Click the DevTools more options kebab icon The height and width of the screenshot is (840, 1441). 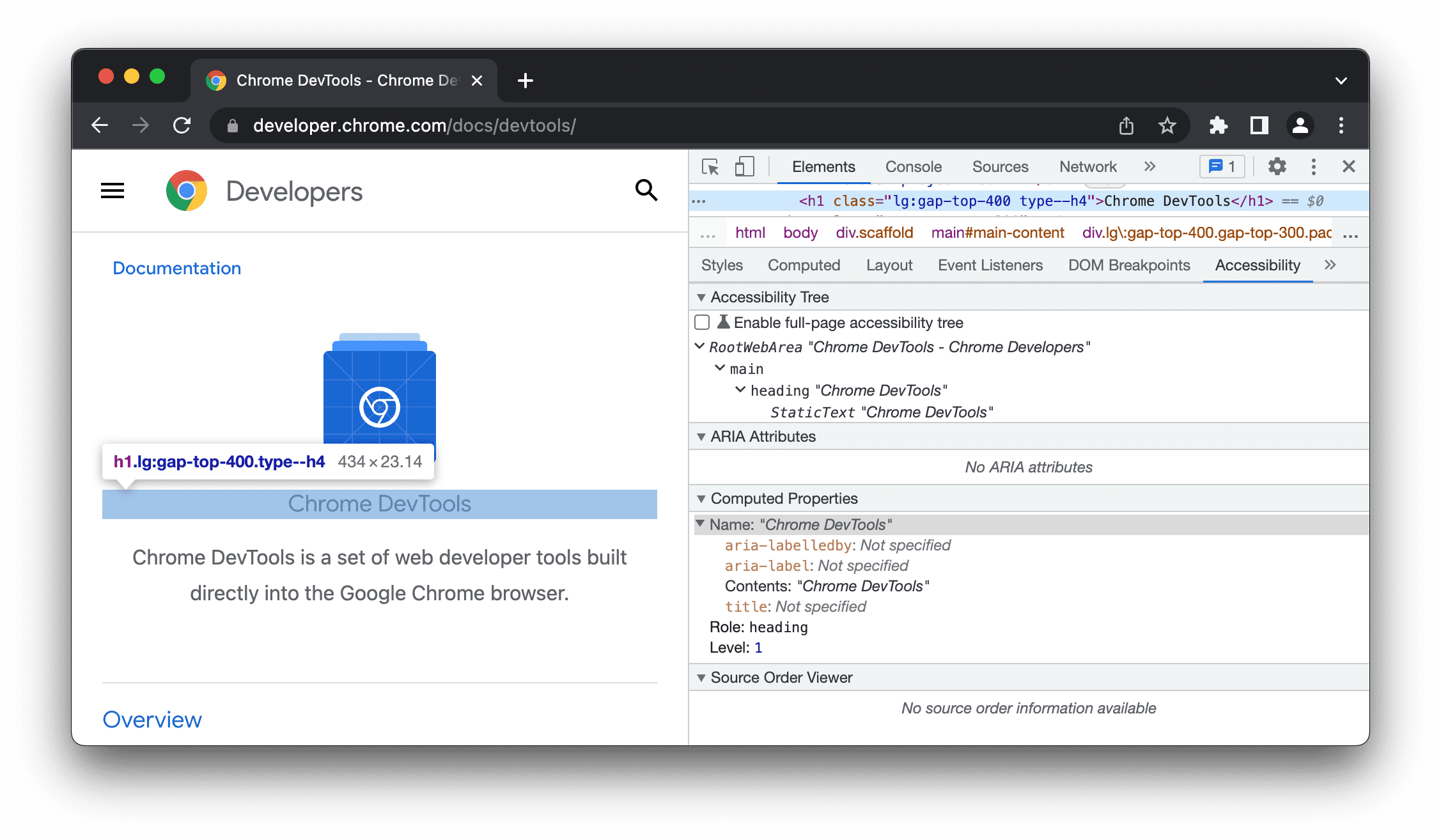[1313, 166]
